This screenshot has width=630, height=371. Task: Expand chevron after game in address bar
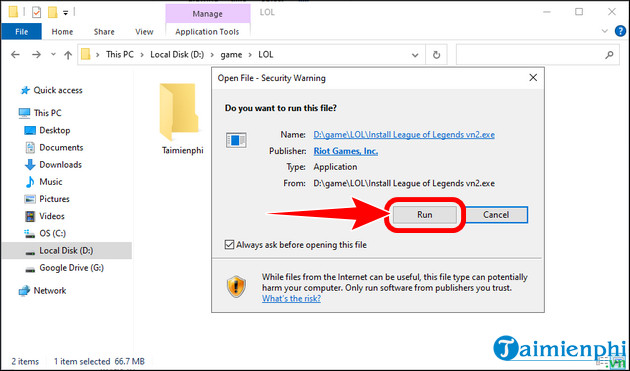(x=250, y=55)
